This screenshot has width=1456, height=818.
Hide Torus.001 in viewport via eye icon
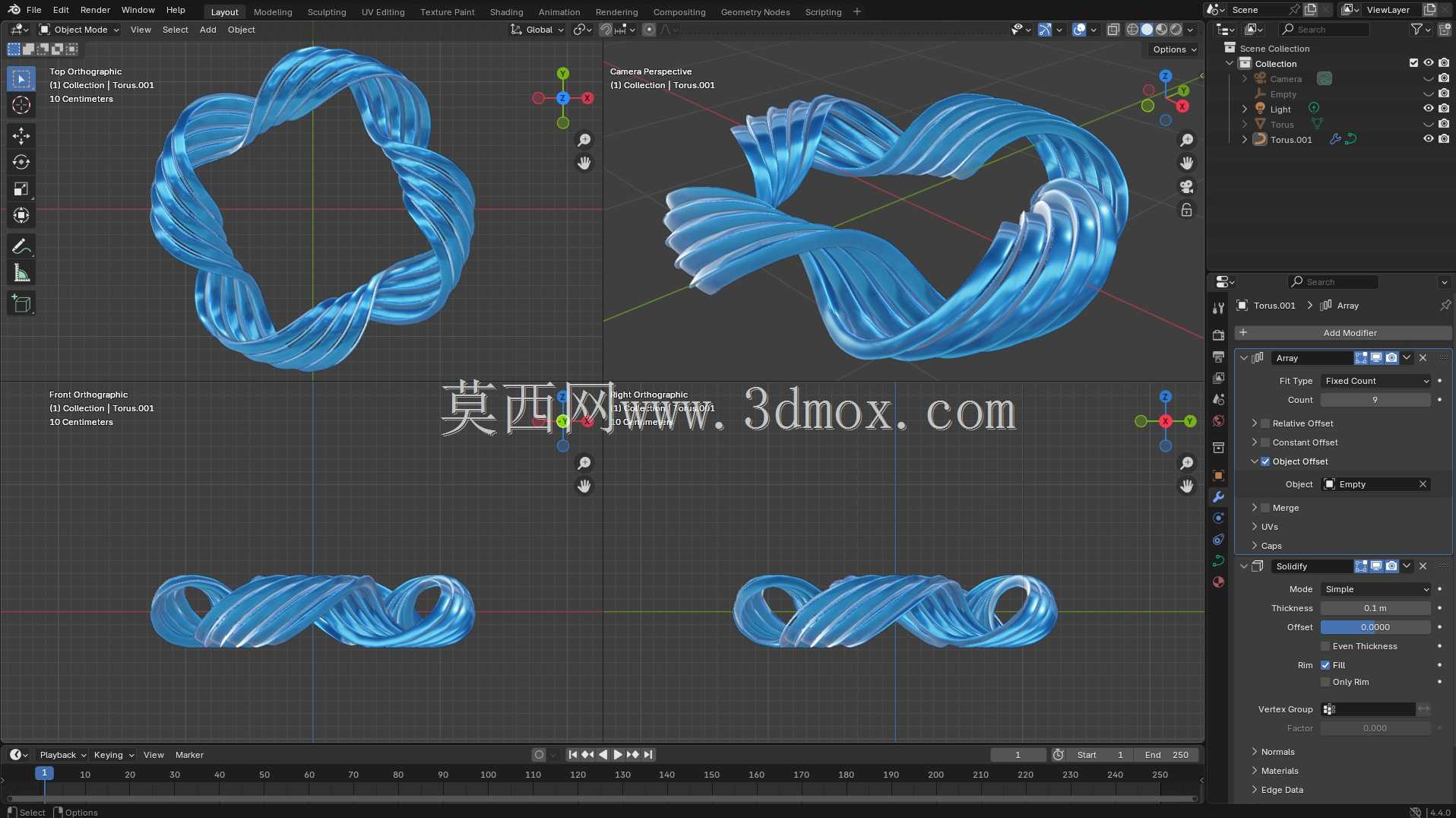pyautogui.click(x=1428, y=139)
